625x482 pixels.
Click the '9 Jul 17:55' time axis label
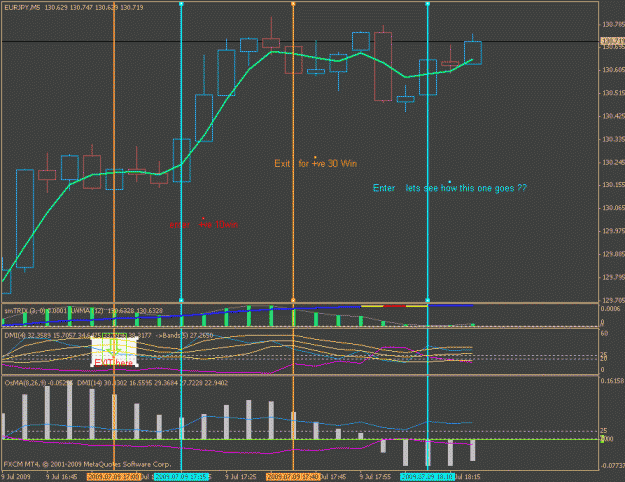pyautogui.click(x=375, y=477)
